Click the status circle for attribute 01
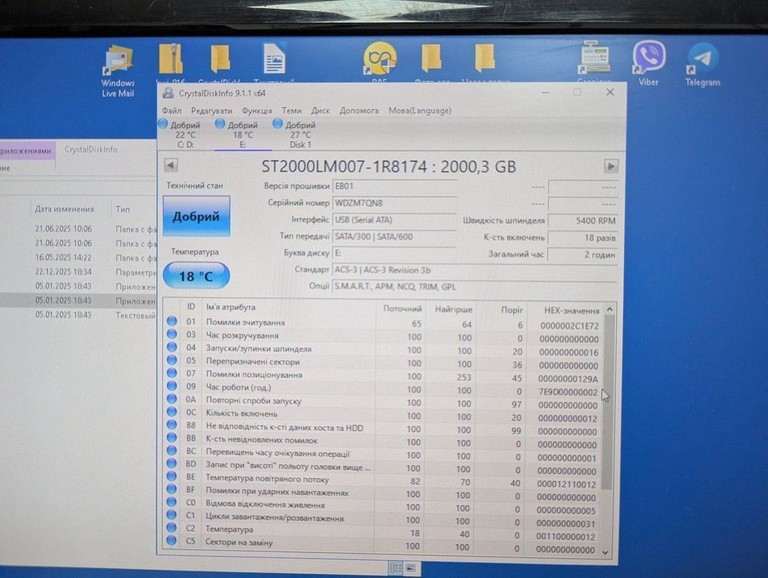Screen dimensions: 768x578 pos(172,321)
